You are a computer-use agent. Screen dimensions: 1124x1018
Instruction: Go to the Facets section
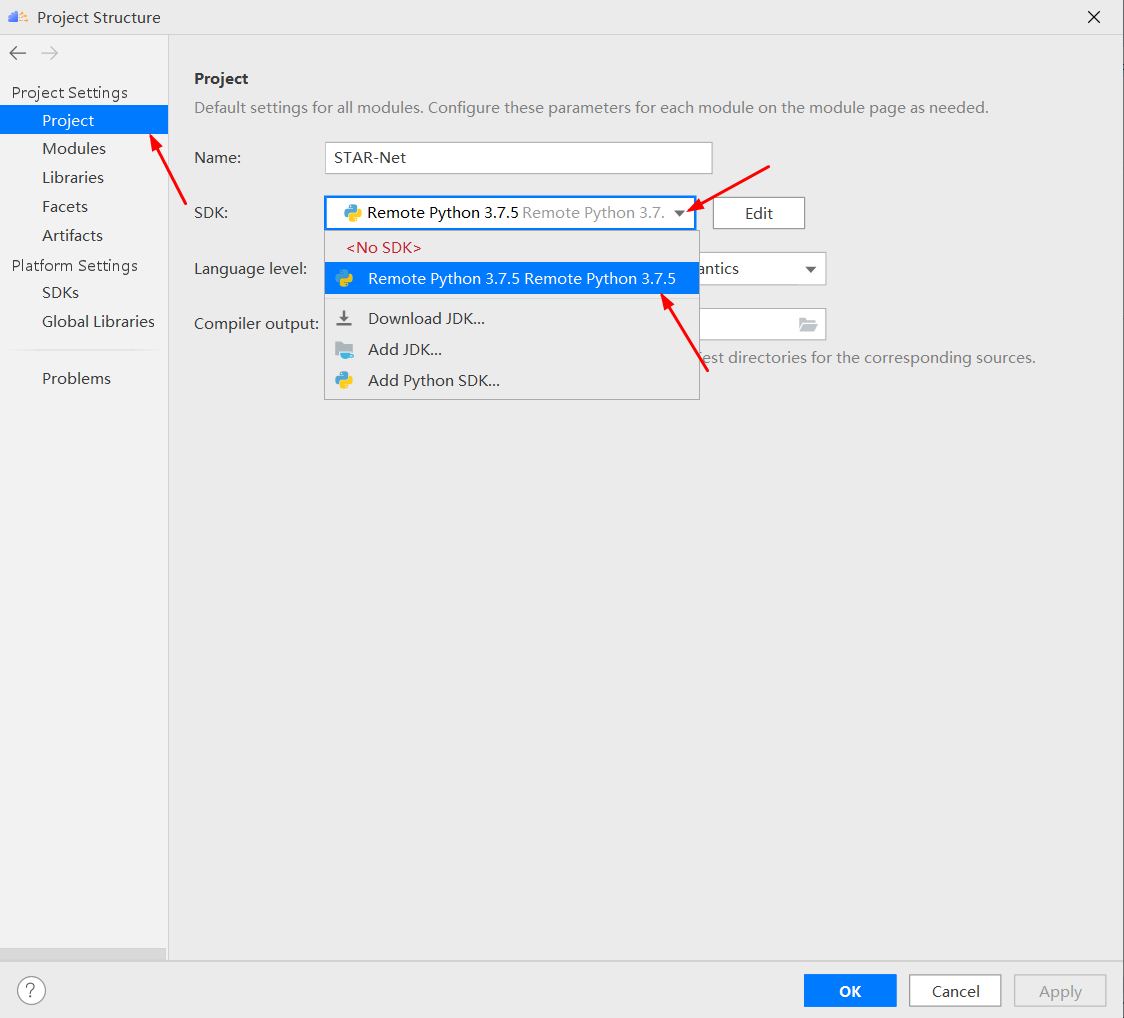click(65, 207)
